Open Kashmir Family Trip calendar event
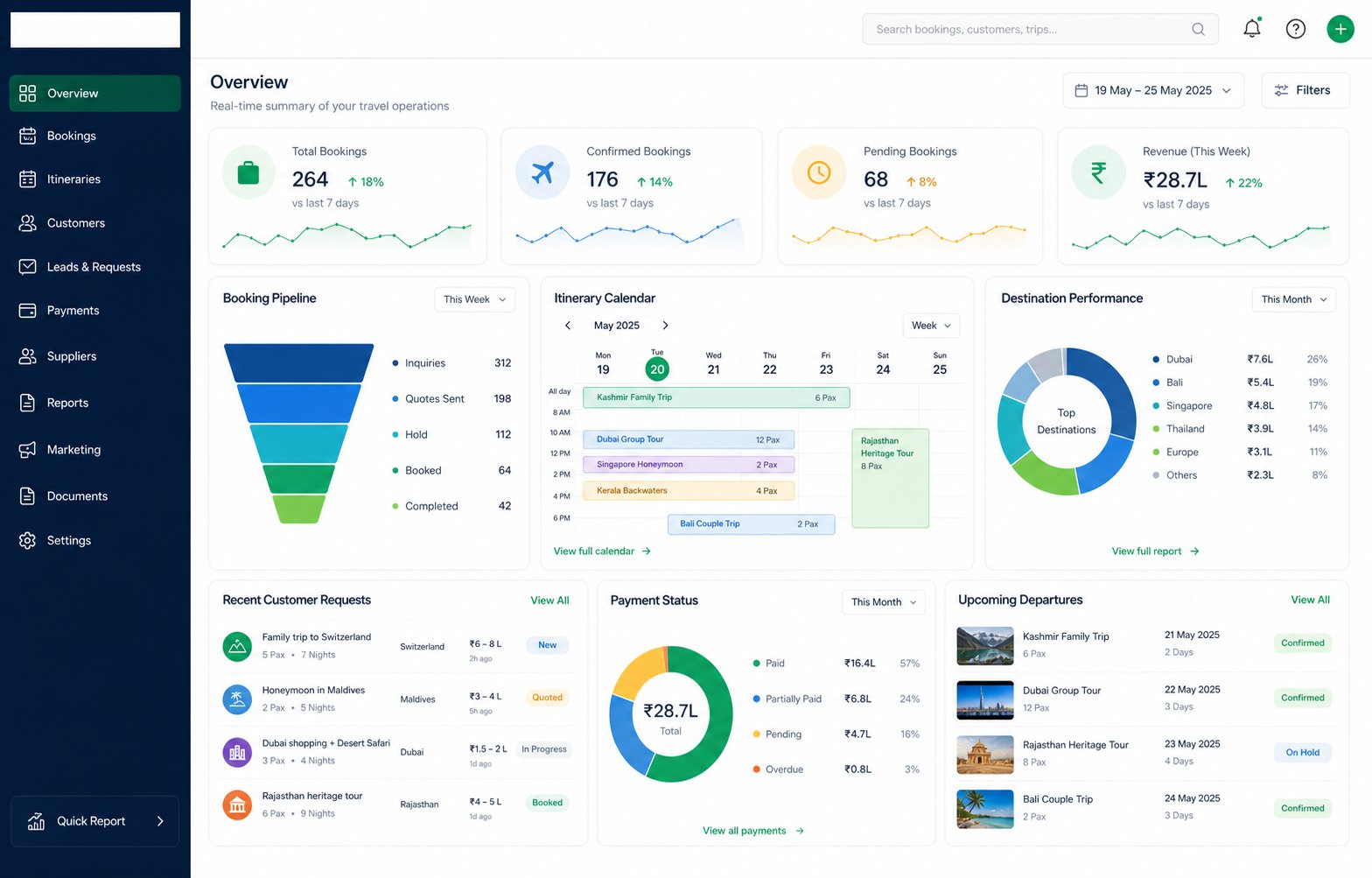 [x=717, y=397]
